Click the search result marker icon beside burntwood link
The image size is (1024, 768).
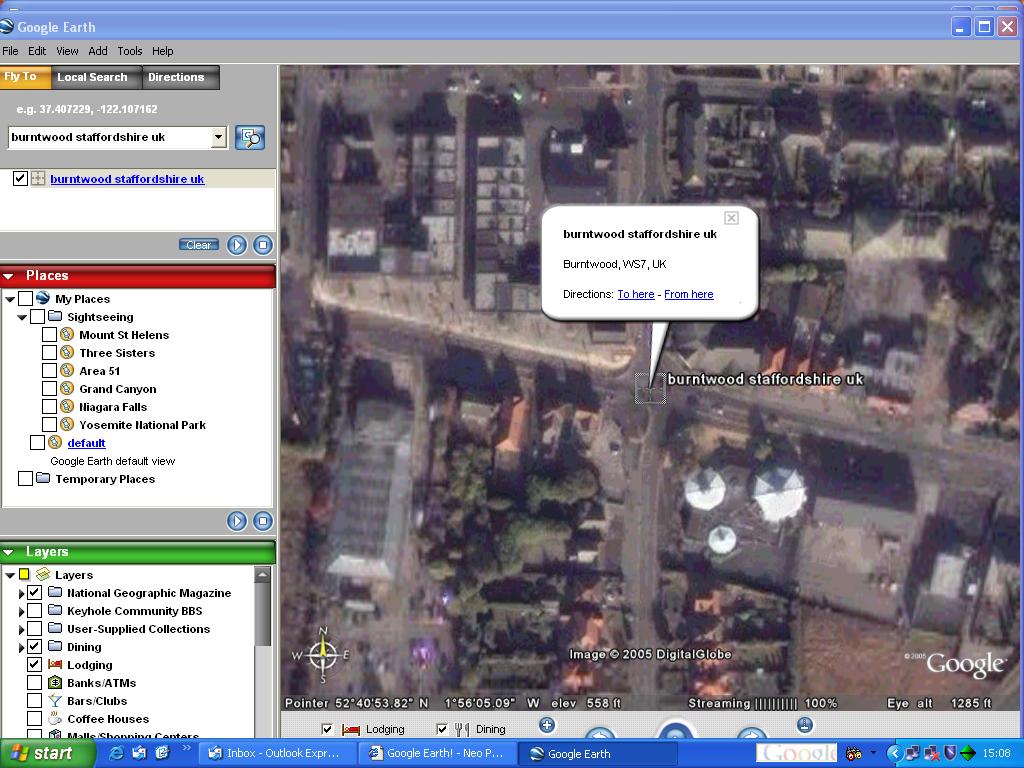(38, 178)
